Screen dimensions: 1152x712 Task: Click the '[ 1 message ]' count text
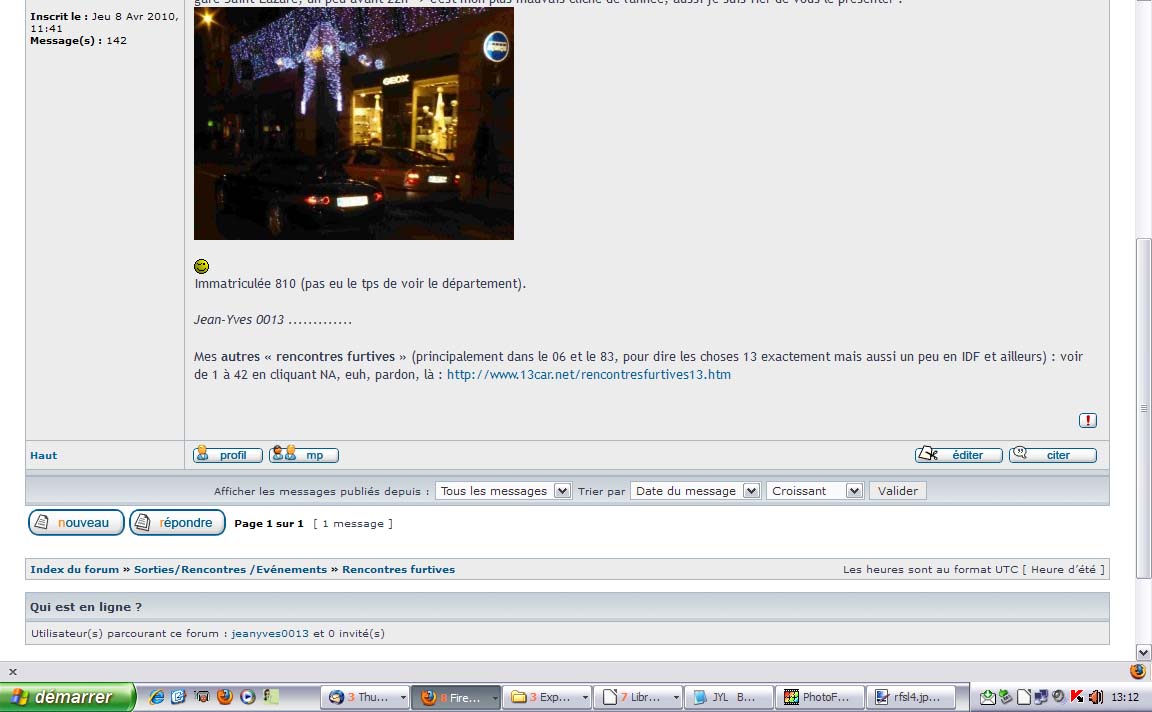[353, 524]
